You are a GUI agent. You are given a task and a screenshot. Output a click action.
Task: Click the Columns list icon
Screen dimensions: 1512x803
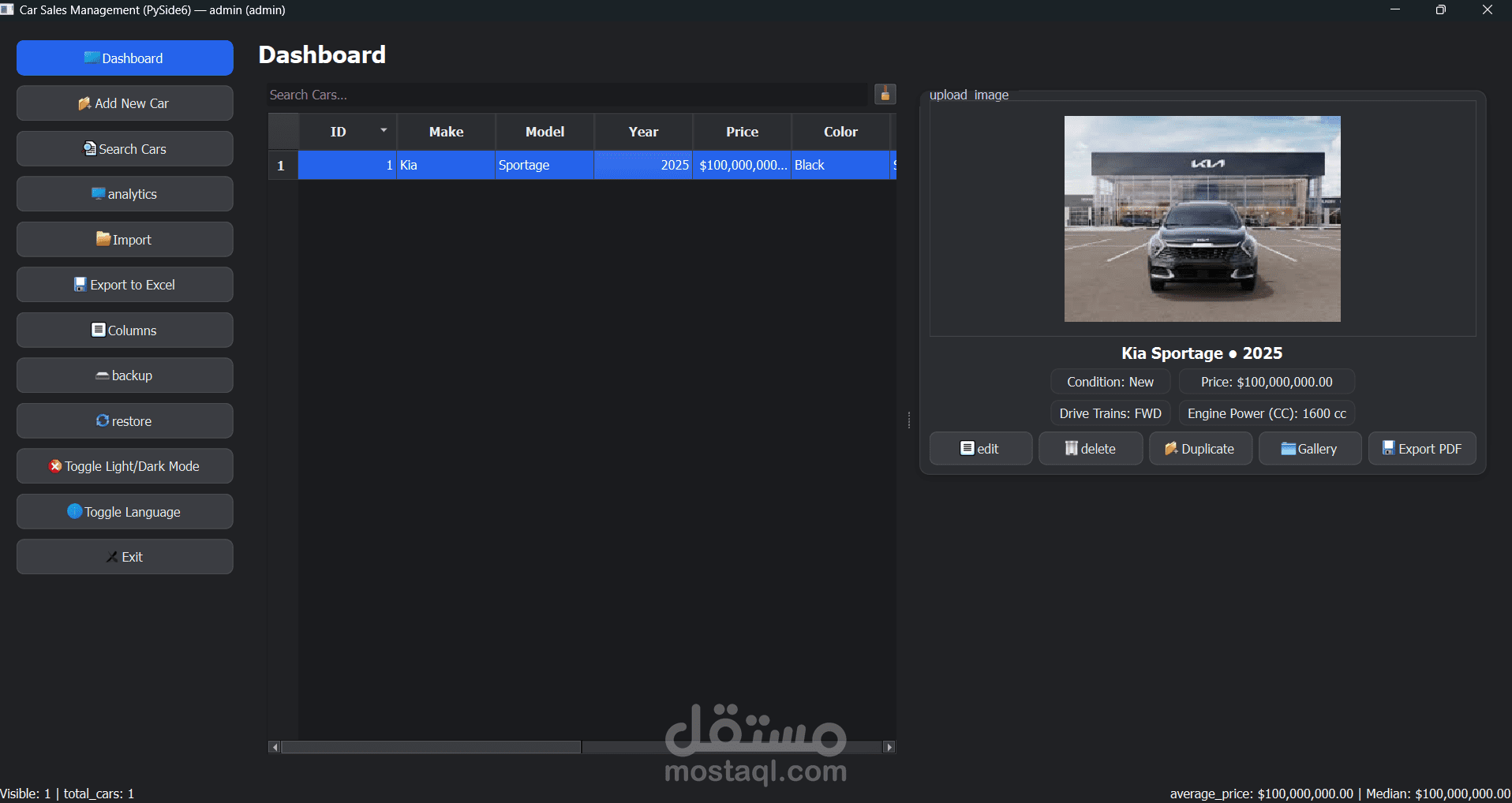[x=99, y=330]
